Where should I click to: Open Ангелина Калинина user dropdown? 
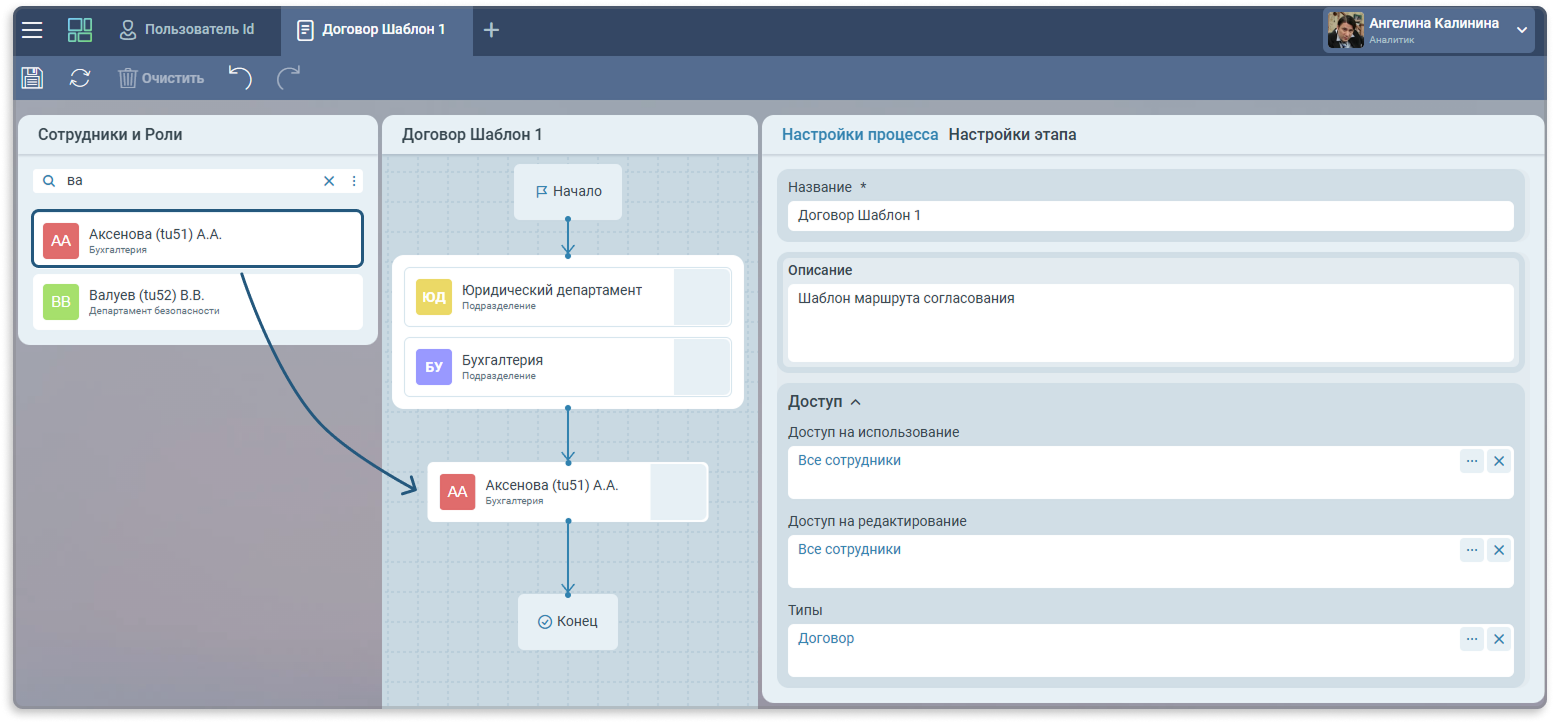pos(1521,30)
